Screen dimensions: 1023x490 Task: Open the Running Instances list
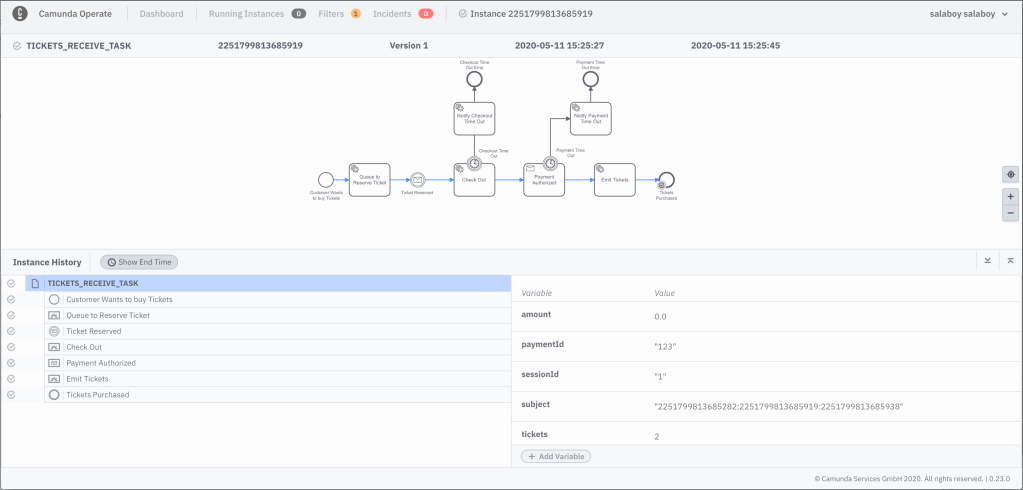(x=257, y=13)
